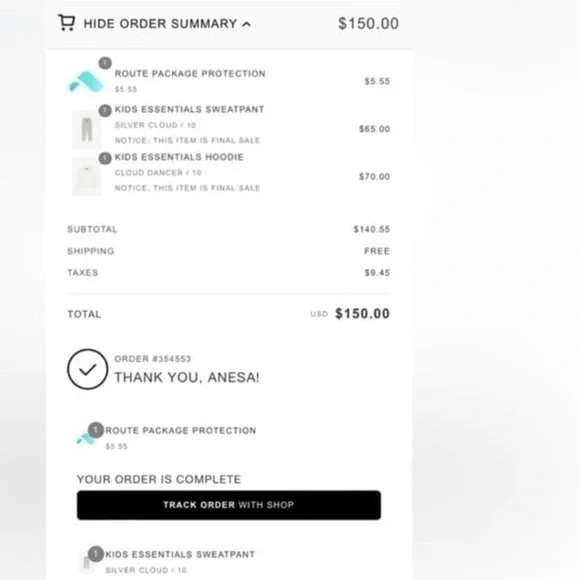580x580 pixels.
Task: Click the order confirmed checkmark circle
Action: [x=88, y=369]
